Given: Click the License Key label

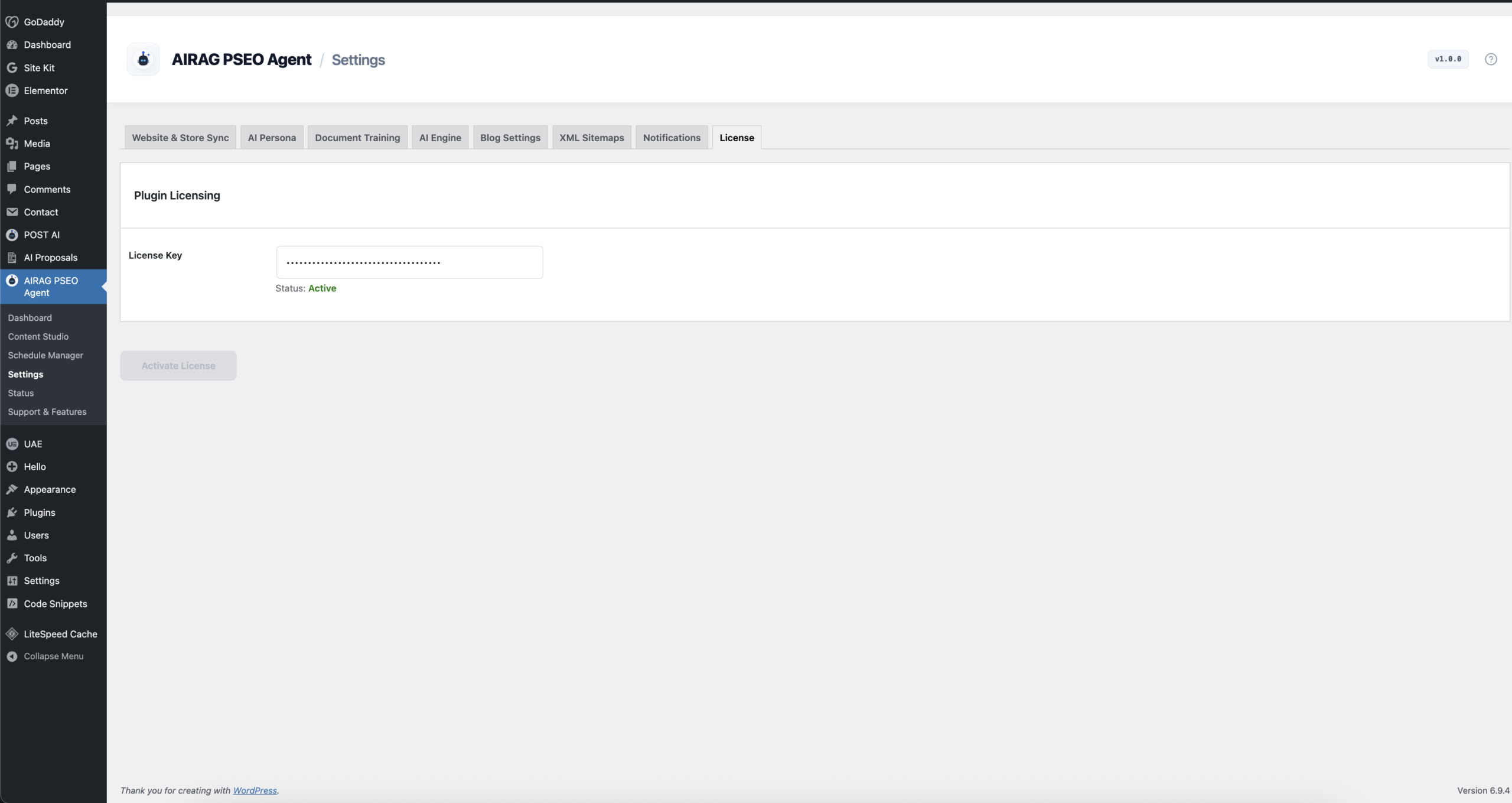Looking at the screenshot, I should [155, 255].
